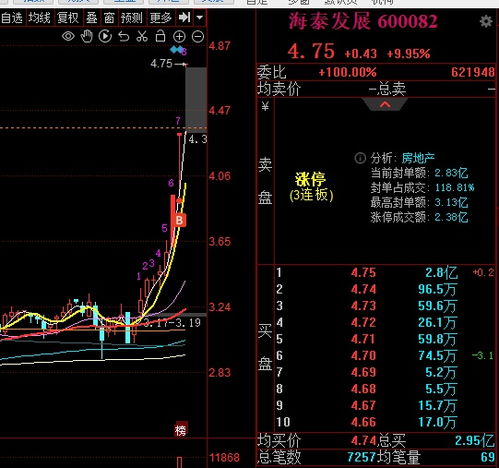Click the current price 4.75 in header
Viewport: 499px width, 468px height.
click(x=311, y=51)
